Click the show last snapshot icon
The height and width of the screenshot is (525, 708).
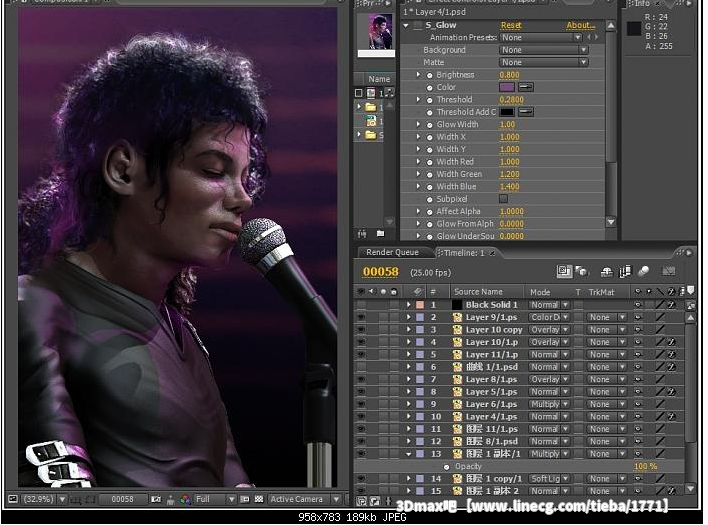click(x=171, y=499)
